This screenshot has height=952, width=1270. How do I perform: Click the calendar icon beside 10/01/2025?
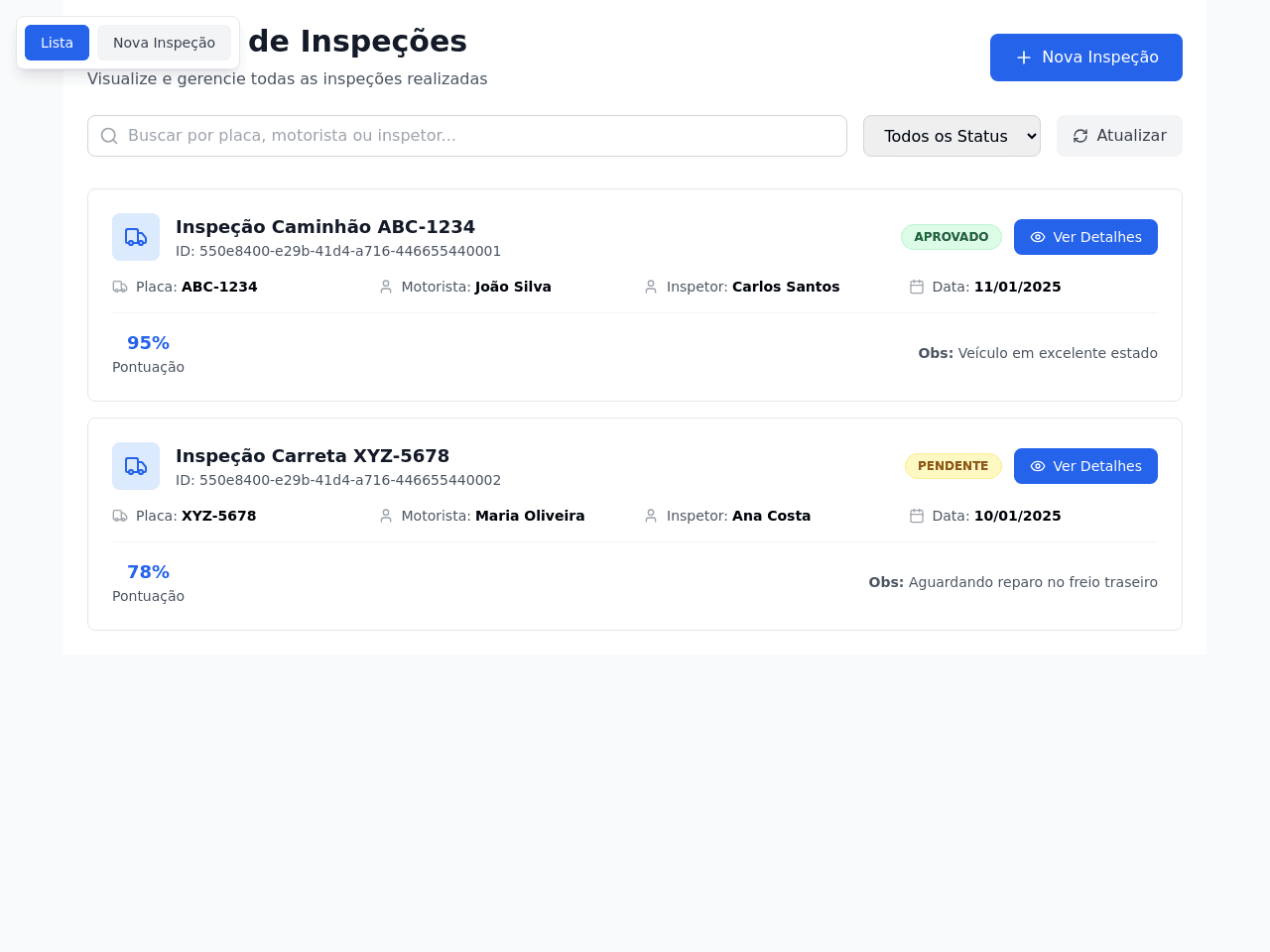point(917,516)
